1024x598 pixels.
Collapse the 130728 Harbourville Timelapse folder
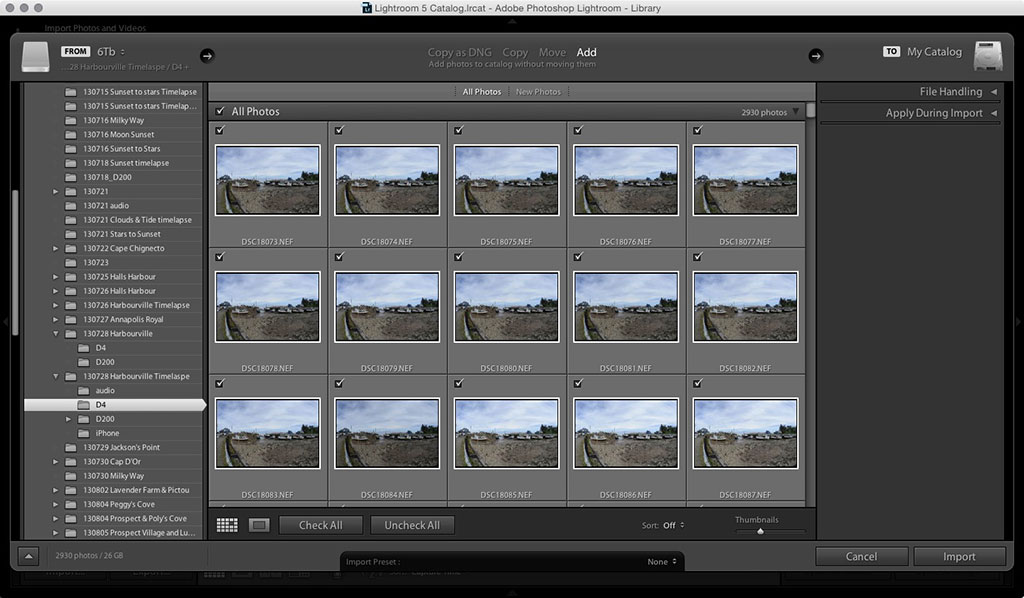(x=56, y=376)
